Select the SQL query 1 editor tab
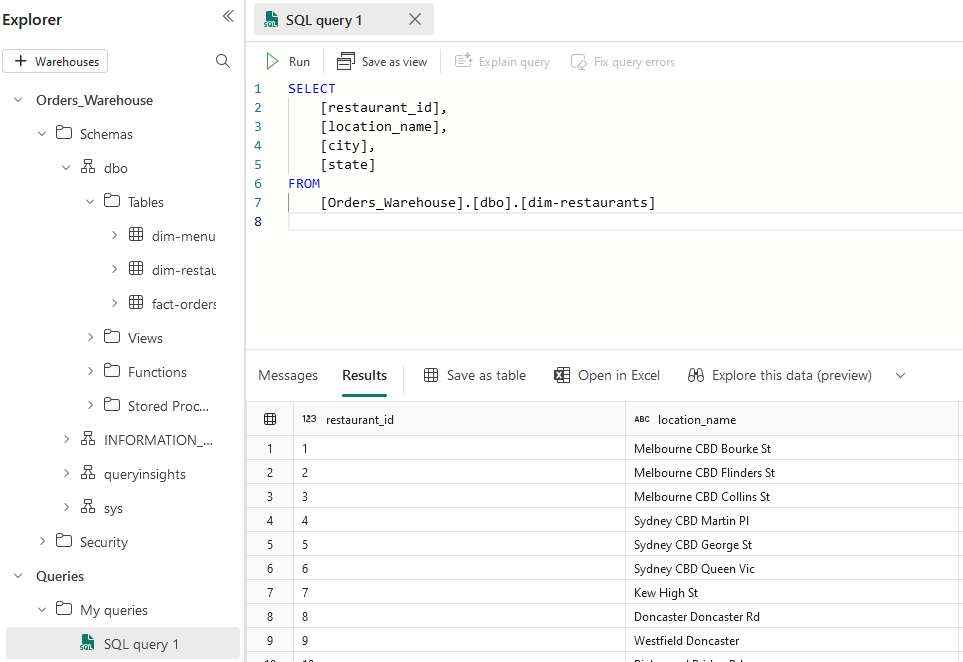 (x=343, y=20)
